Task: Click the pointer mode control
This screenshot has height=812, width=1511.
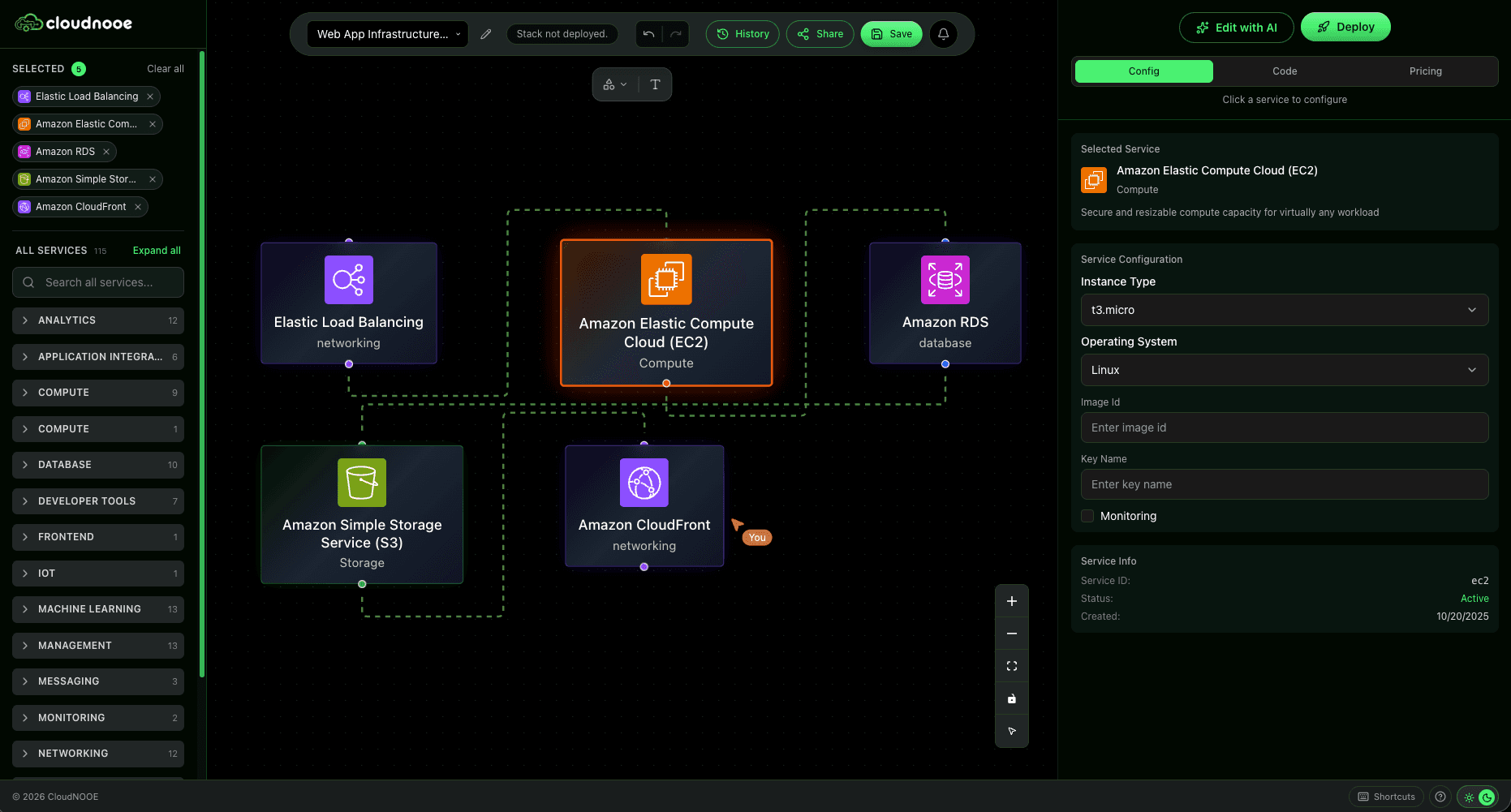Action: (1012, 731)
